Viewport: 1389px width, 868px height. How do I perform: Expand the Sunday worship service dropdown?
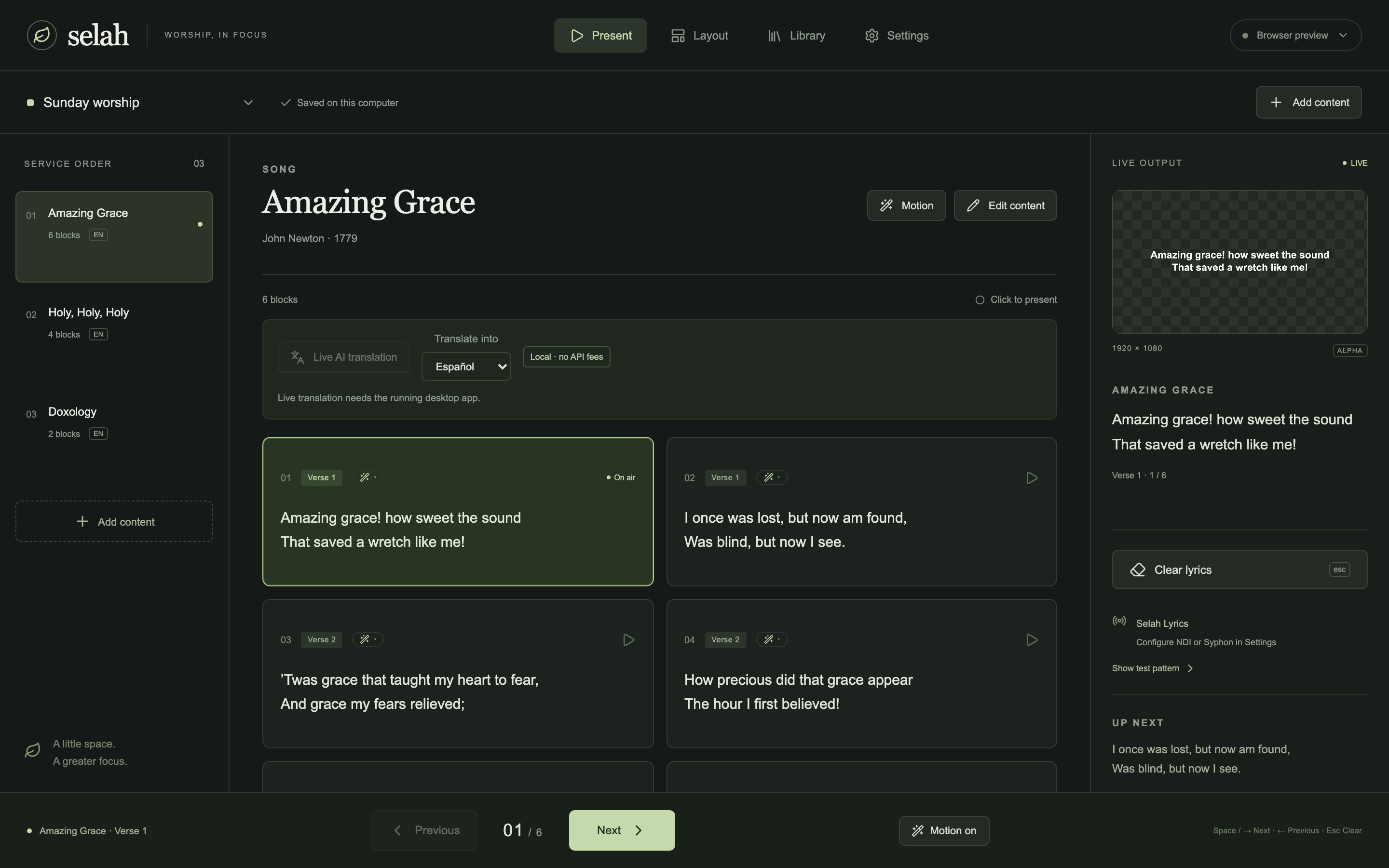(140, 103)
